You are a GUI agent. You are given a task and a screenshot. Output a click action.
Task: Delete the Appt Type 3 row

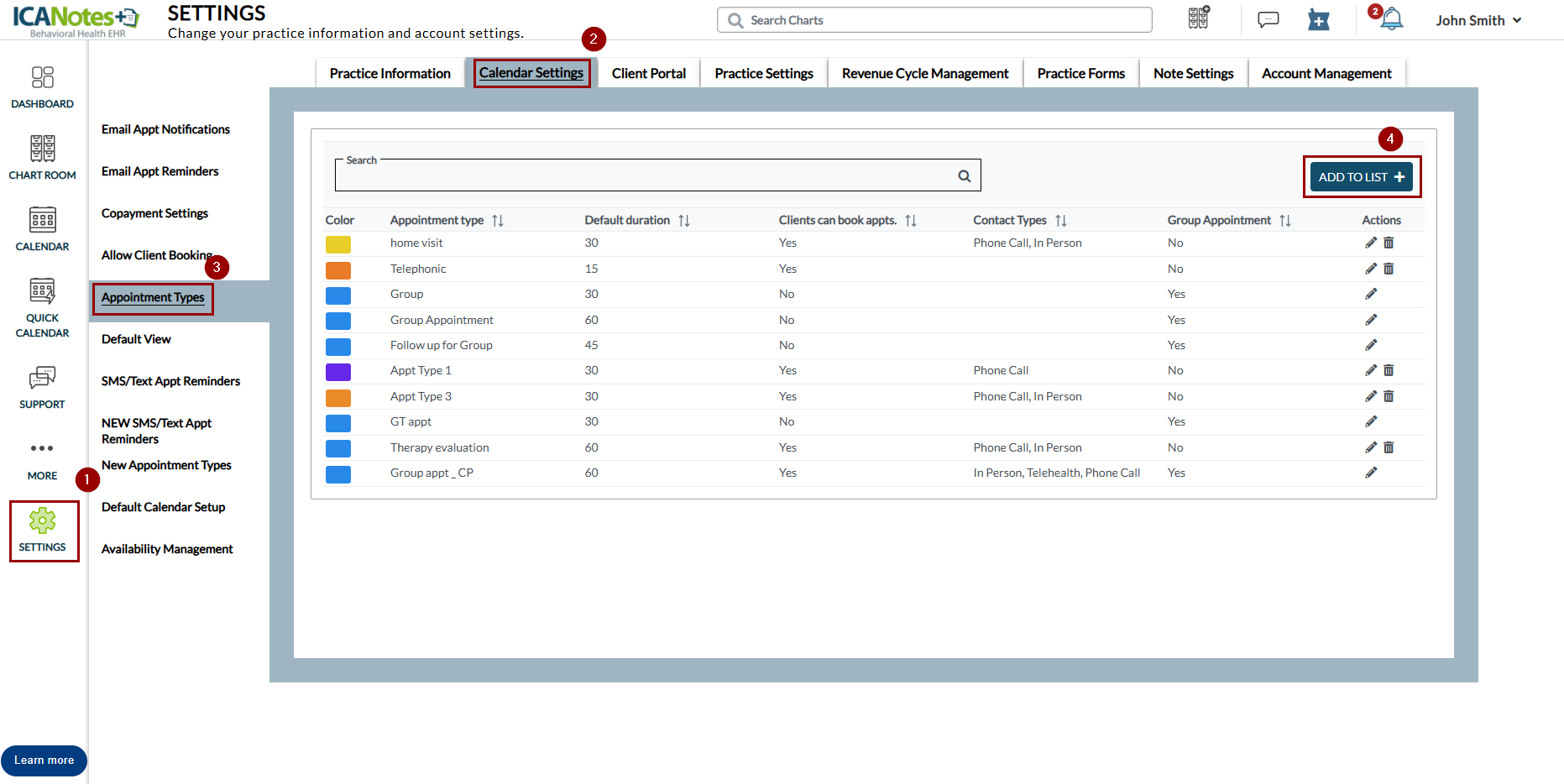click(1389, 396)
